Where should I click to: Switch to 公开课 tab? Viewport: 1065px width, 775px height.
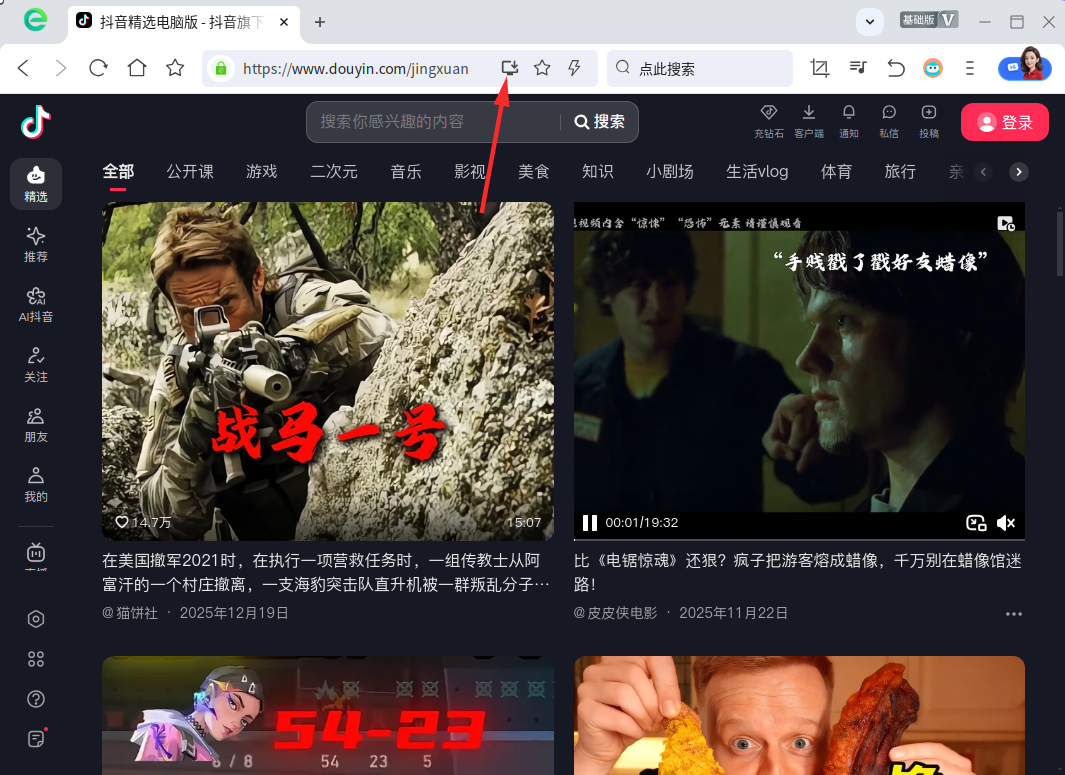pyautogui.click(x=190, y=172)
